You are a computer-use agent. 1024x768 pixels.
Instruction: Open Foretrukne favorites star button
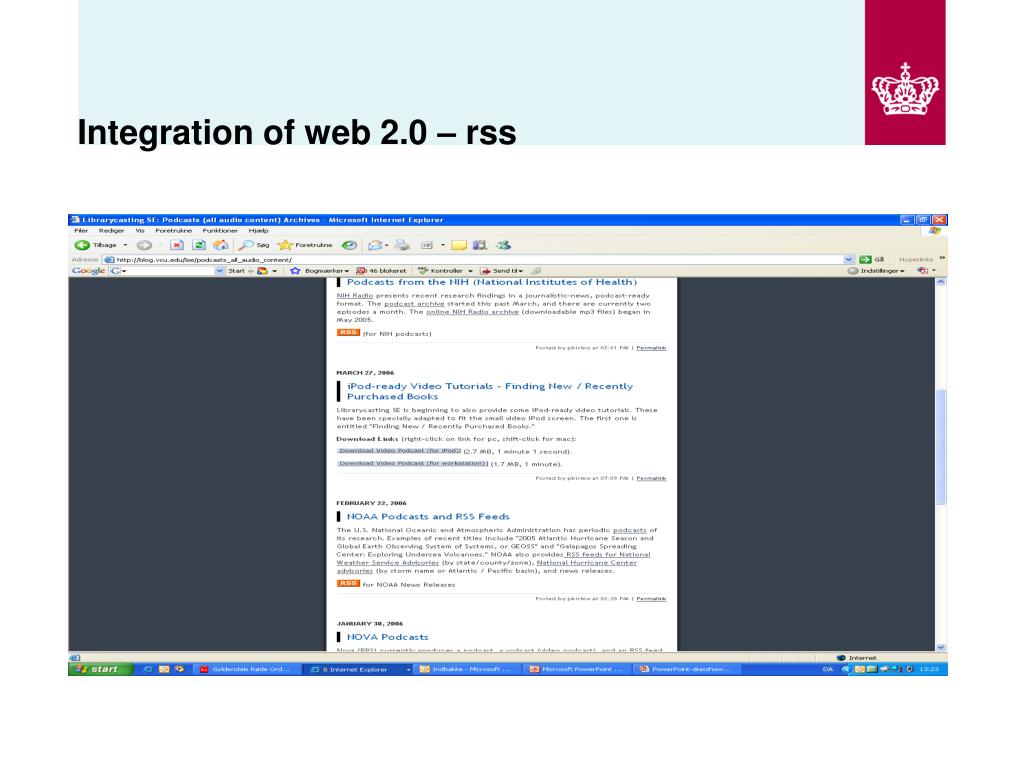point(305,246)
